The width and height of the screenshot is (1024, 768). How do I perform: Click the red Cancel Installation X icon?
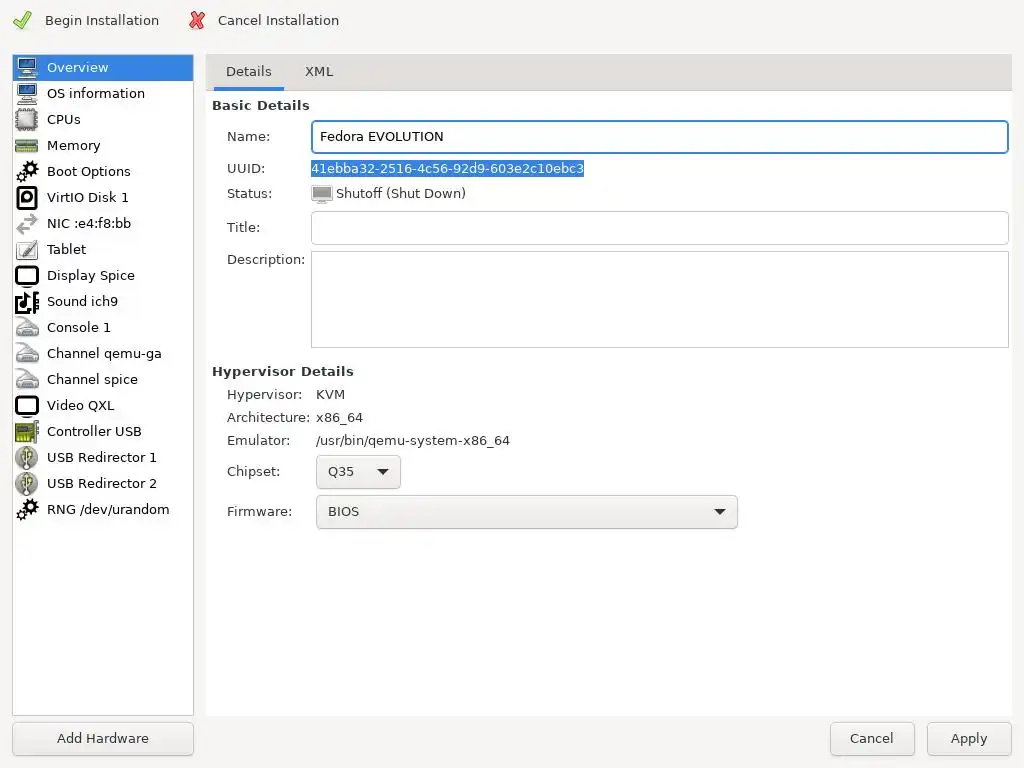(x=197, y=20)
